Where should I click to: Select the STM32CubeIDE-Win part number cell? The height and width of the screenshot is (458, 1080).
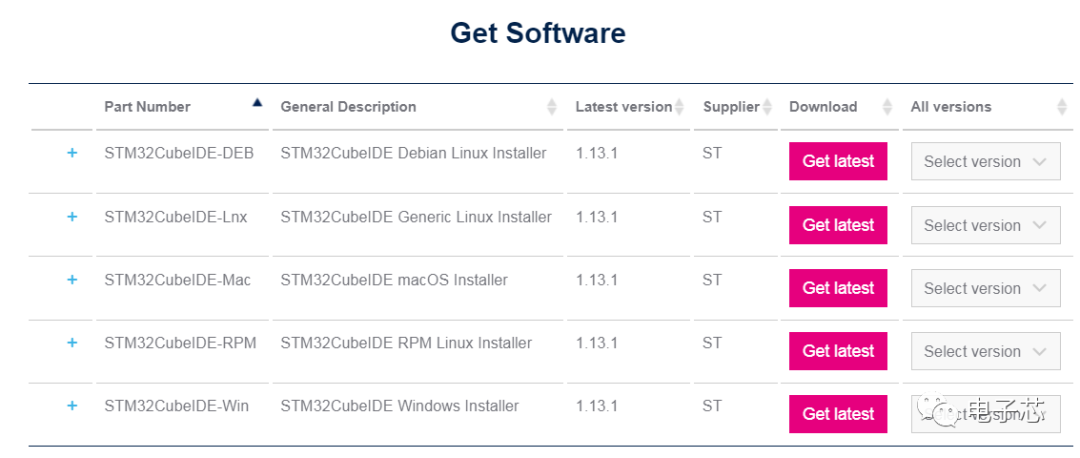[x=176, y=406]
